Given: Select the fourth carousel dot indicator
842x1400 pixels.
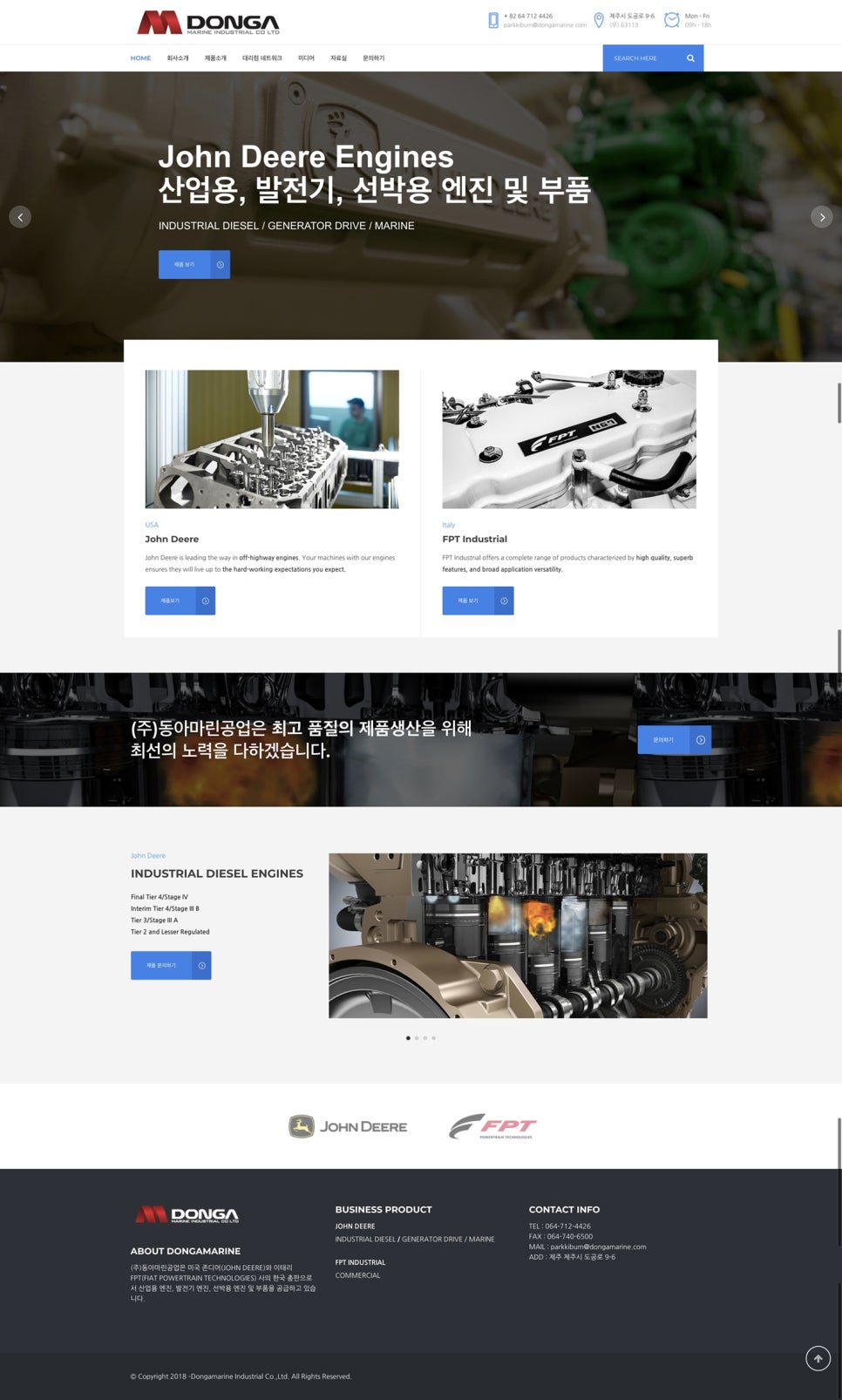Looking at the screenshot, I should (434, 1038).
